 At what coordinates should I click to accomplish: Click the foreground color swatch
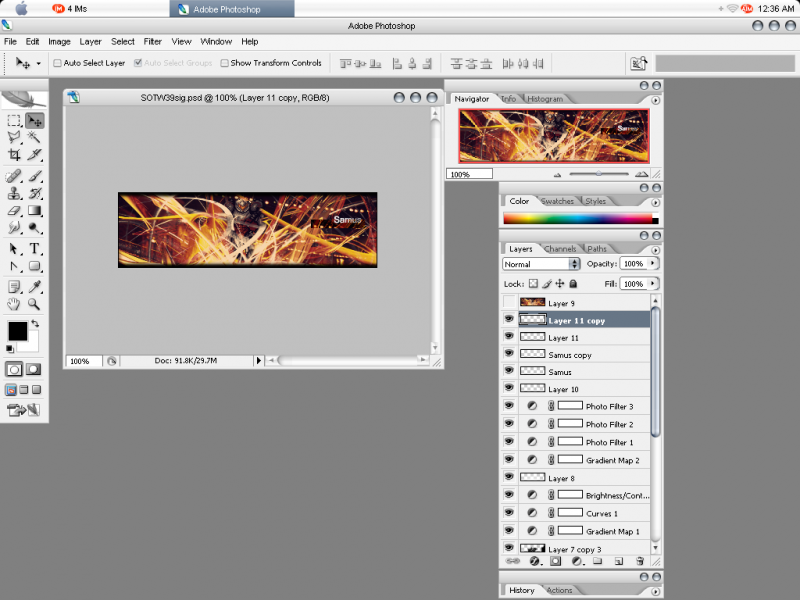click(17, 331)
